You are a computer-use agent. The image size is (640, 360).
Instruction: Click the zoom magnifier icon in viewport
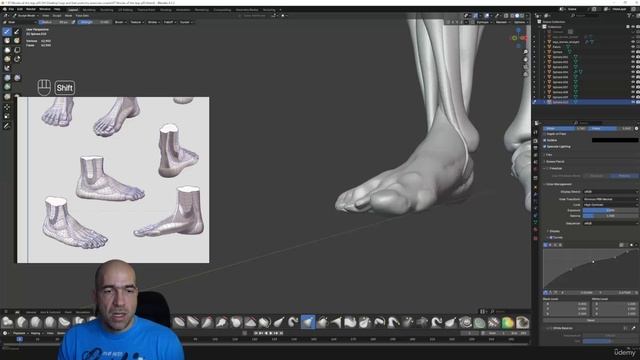(x=526, y=52)
